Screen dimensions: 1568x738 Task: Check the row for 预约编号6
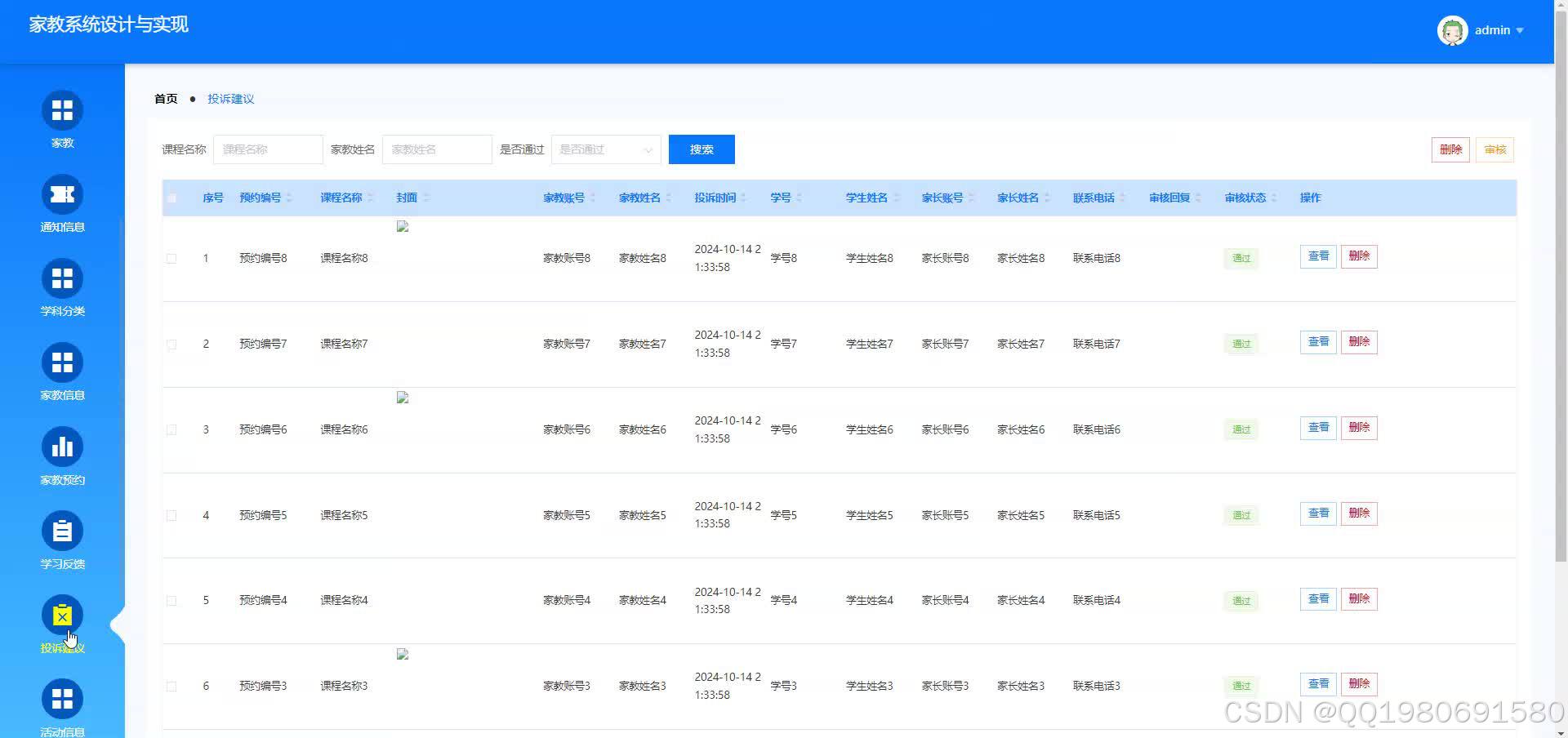click(x=171, y=429)
